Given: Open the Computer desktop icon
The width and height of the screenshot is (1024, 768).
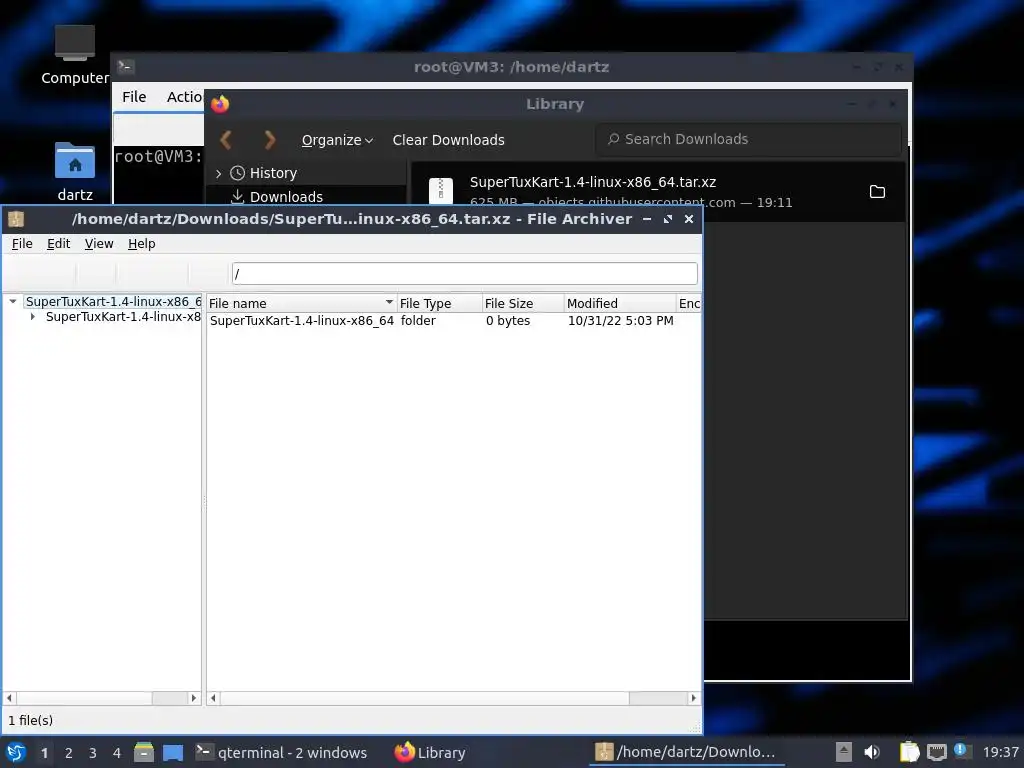Looking at the screenshot, I should tap(74, 54).
